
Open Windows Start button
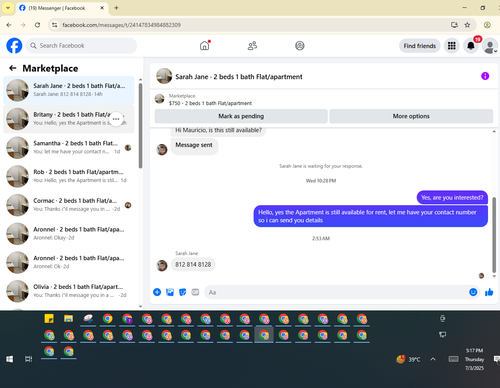click(10, 359)
